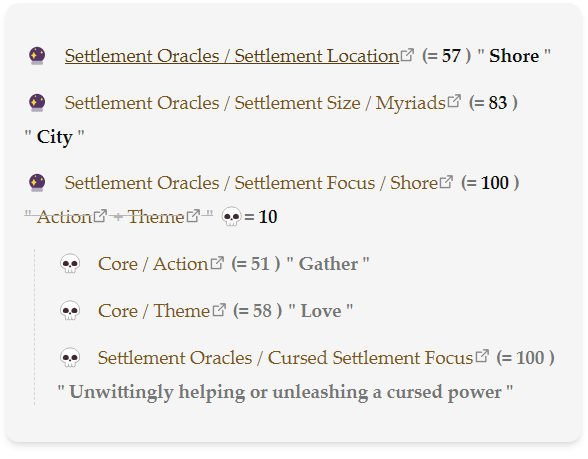588x459 pixels.
Task: Select the bold Shore result text
Action: (x=514, y=56)
